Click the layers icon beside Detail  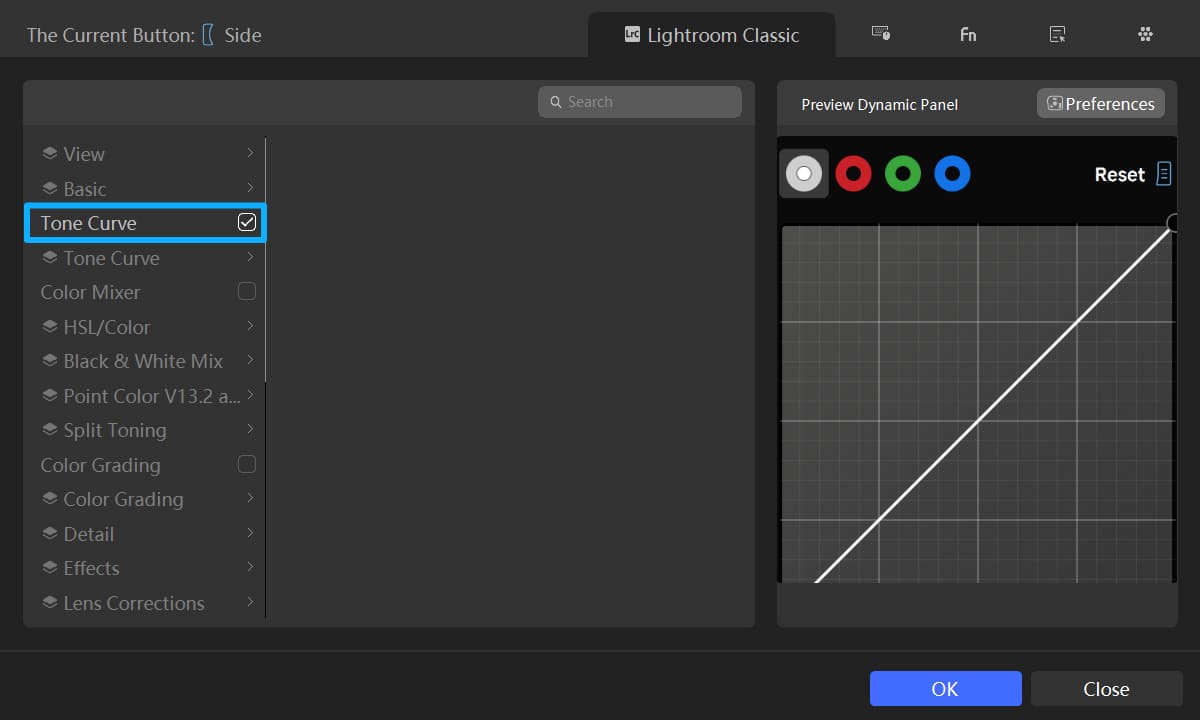click(x=49, y=533)
